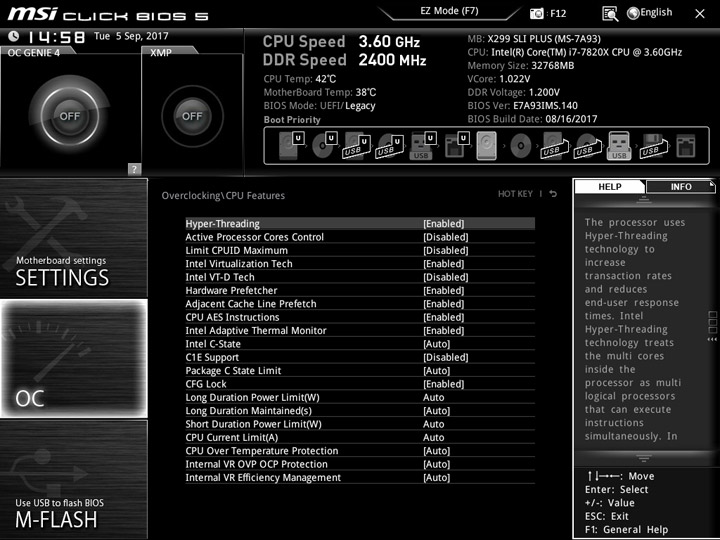Select the XMP tab label
Screen dimensions: 720x540
pyautogui.click(x=161, y=52)
